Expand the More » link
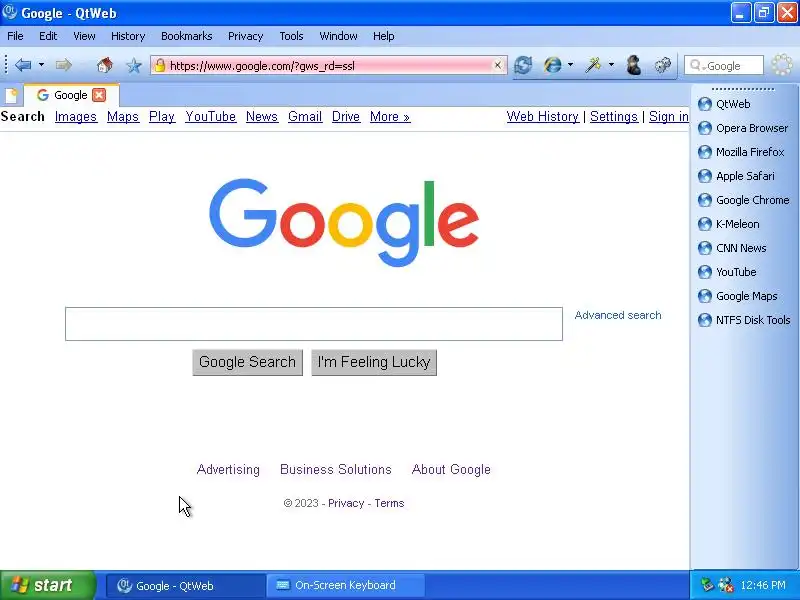Screen dimensions: 800x600 coord(390,117)
